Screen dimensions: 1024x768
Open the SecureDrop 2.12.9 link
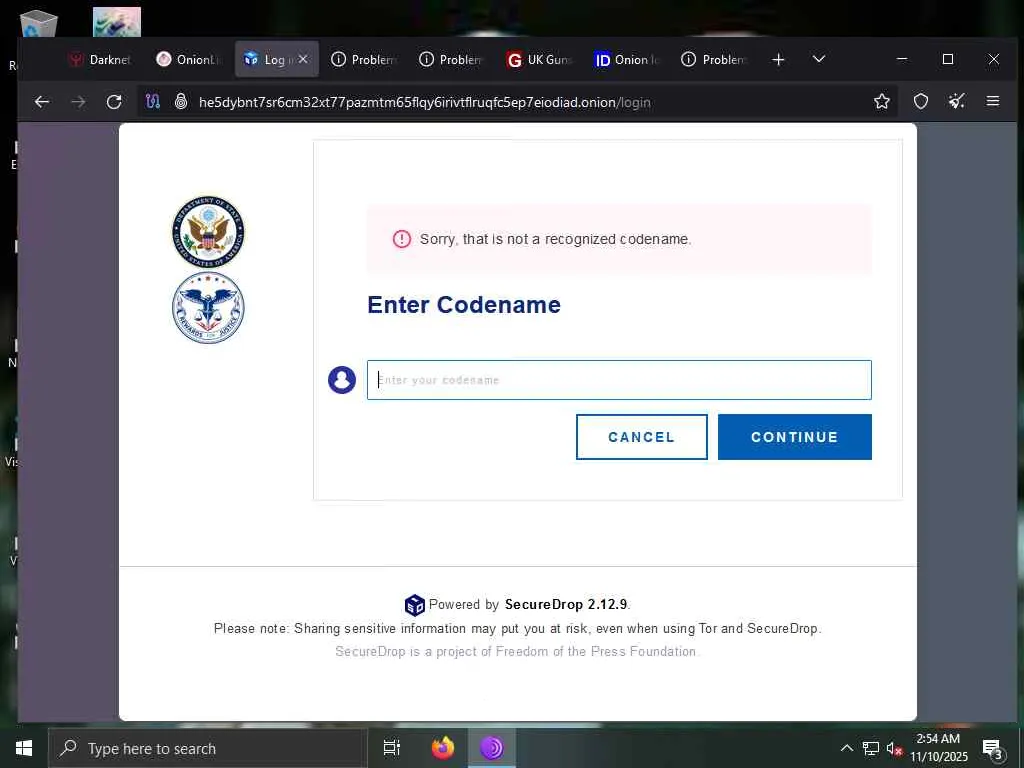pyautogui.click(x=566, y=605)
